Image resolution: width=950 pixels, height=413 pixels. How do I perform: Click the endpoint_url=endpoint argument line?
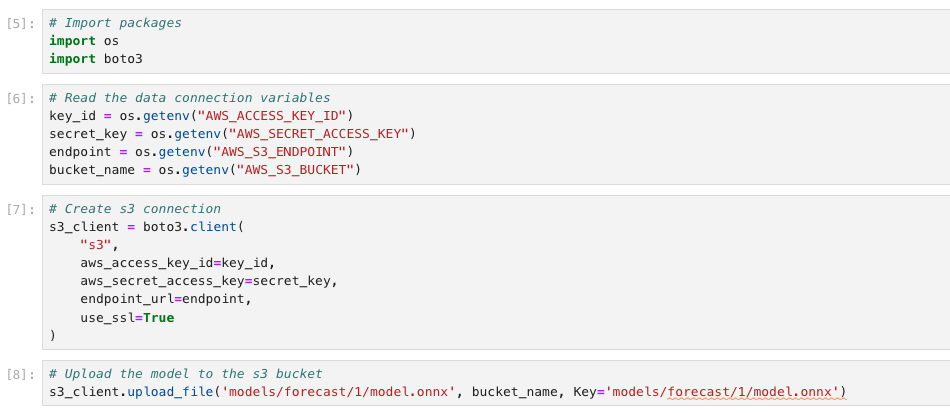coord(165,299)
